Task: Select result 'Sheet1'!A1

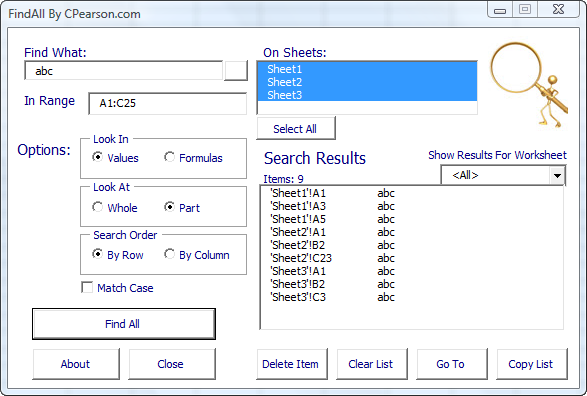Action: point(412,193)
